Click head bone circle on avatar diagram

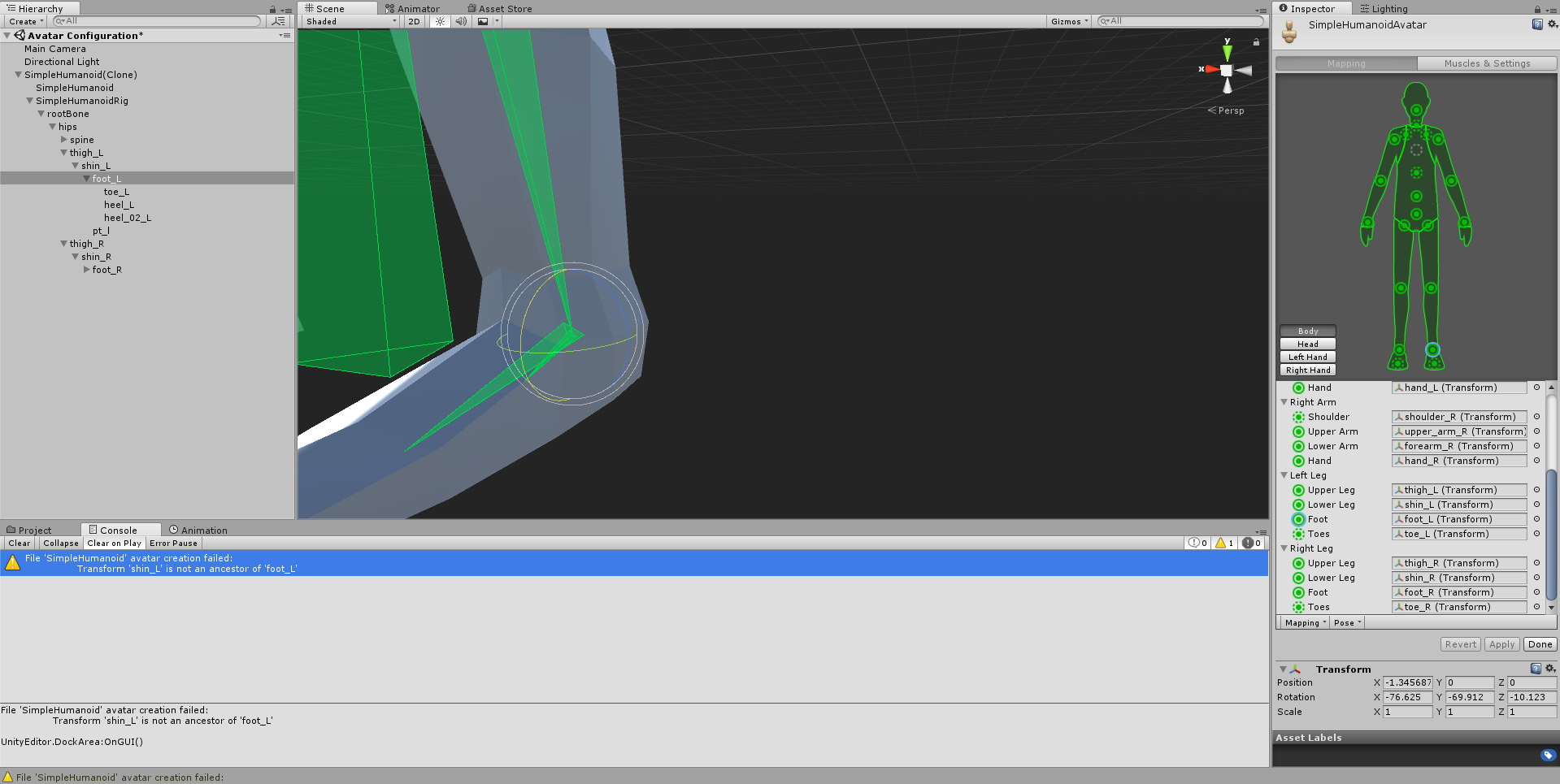(1416, 110)
